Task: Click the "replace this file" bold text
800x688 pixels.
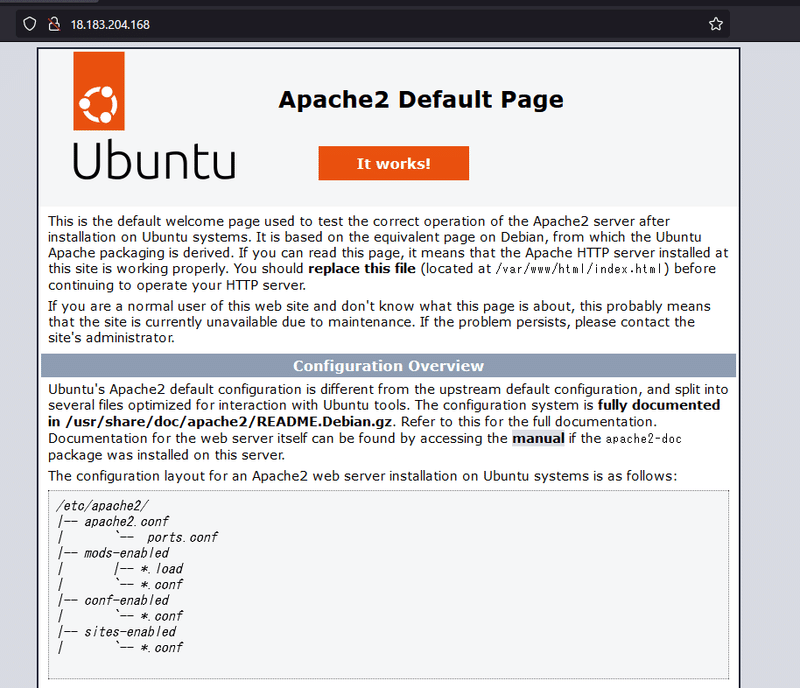Action: click(x=362, y=268)
